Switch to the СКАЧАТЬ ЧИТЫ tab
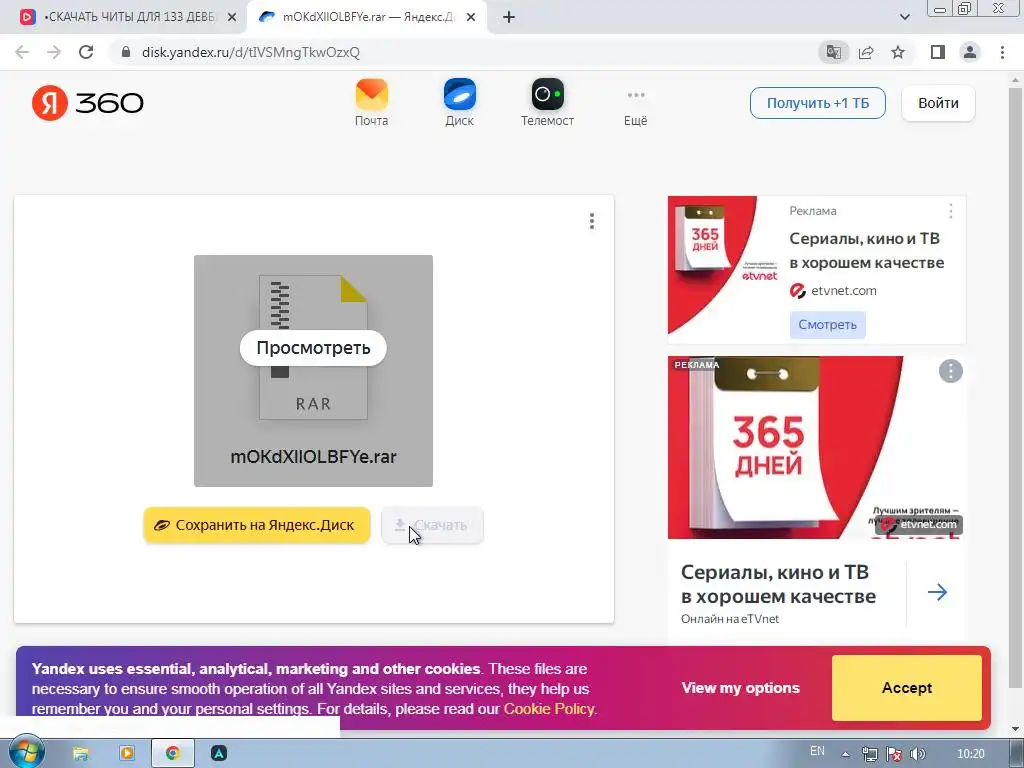Viewport: 1024px width, 768px height. click(129, 18)
